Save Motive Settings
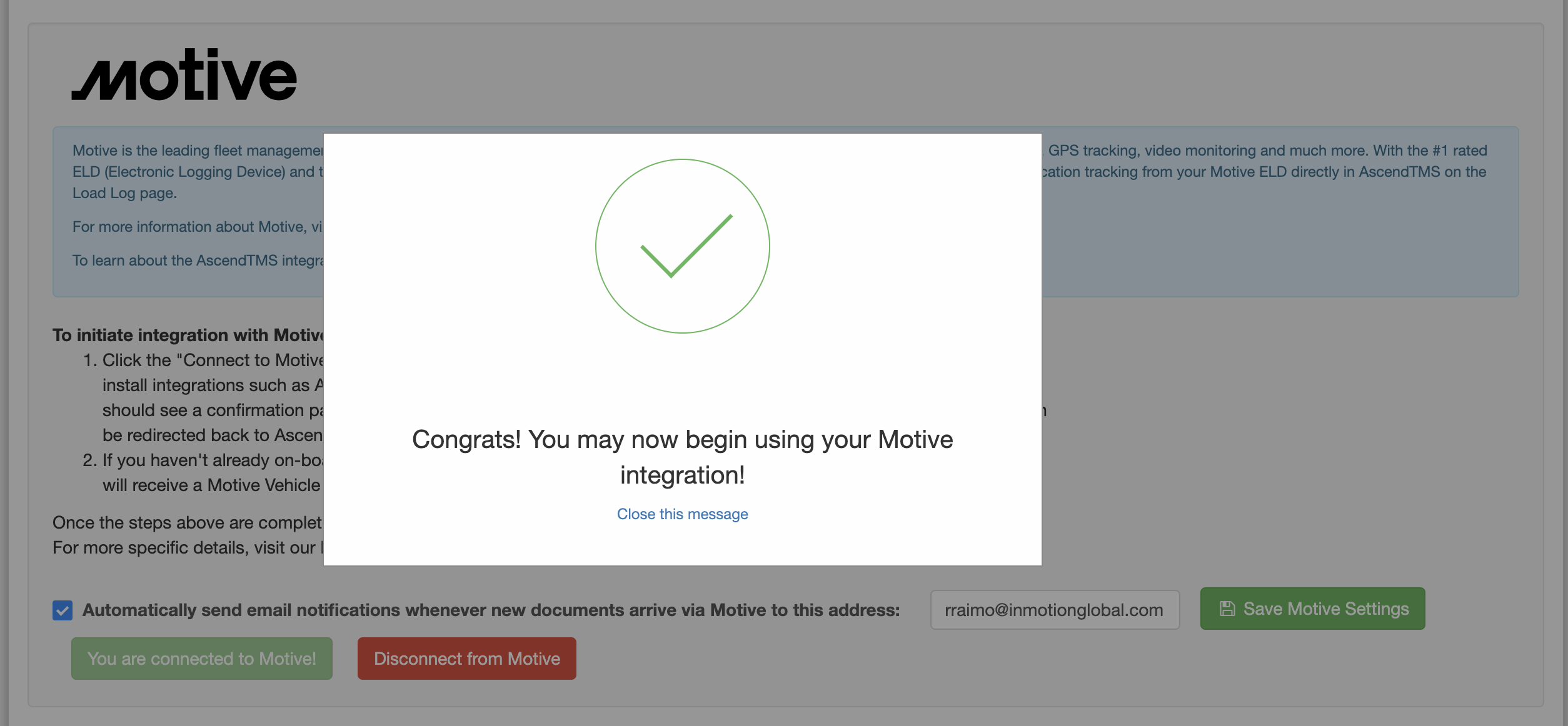 (1312, 609)
